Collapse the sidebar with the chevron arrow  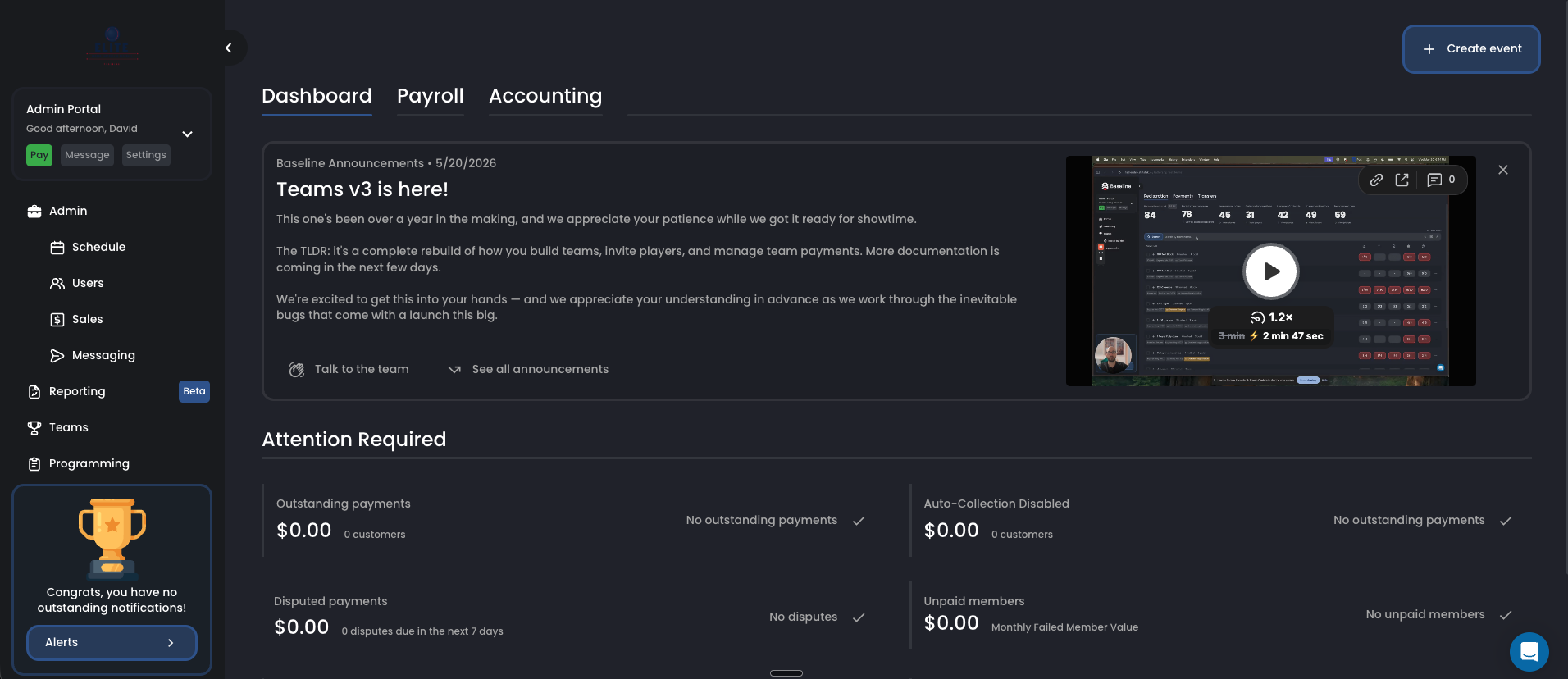pyautogui.click(x=228, y=48)
